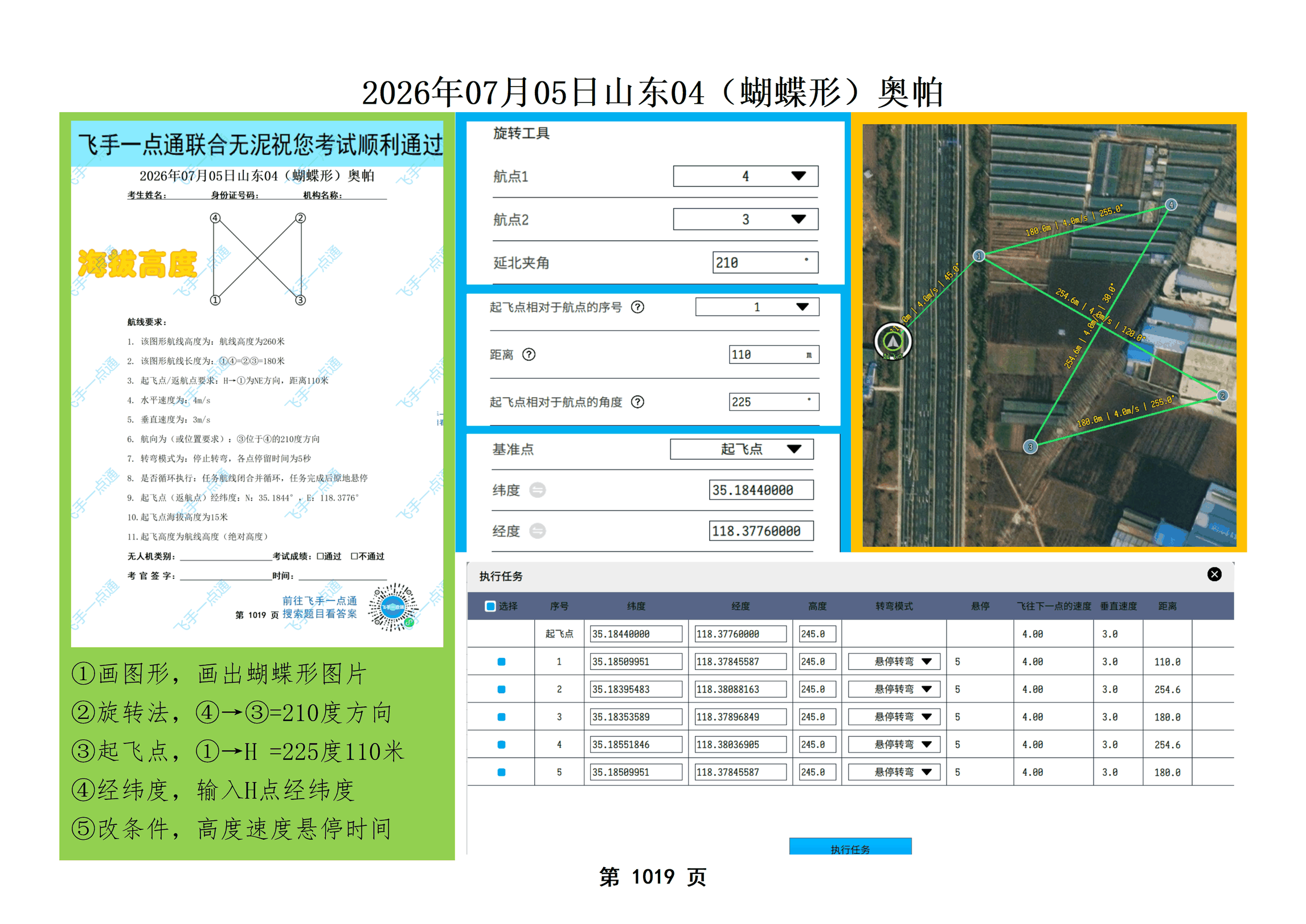The image size is (1306, 924).
Task: Click longitude field 118.38036905 in row 4
Action: pyautogui.click(x=740, y=745)
